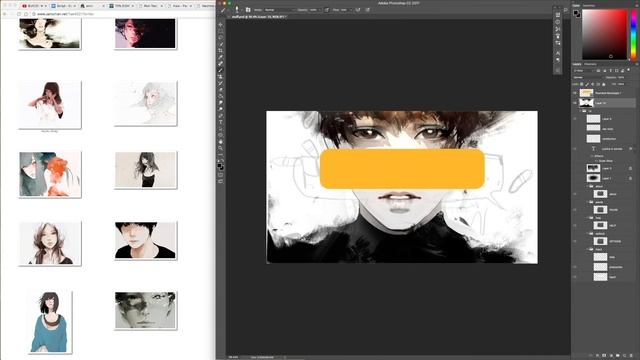Lock transparent pixels in Layers panel
This screenshot has height=360, width=640.
coord(582,84)
